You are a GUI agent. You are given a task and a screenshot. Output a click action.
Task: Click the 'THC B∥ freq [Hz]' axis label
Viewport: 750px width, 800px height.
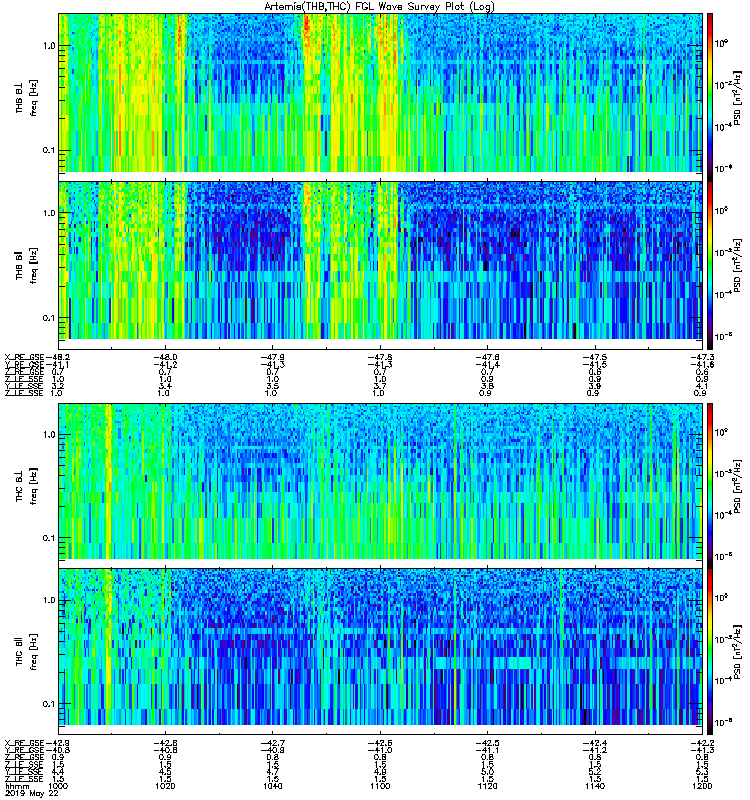pyautogui.click(x=26, y=651)
